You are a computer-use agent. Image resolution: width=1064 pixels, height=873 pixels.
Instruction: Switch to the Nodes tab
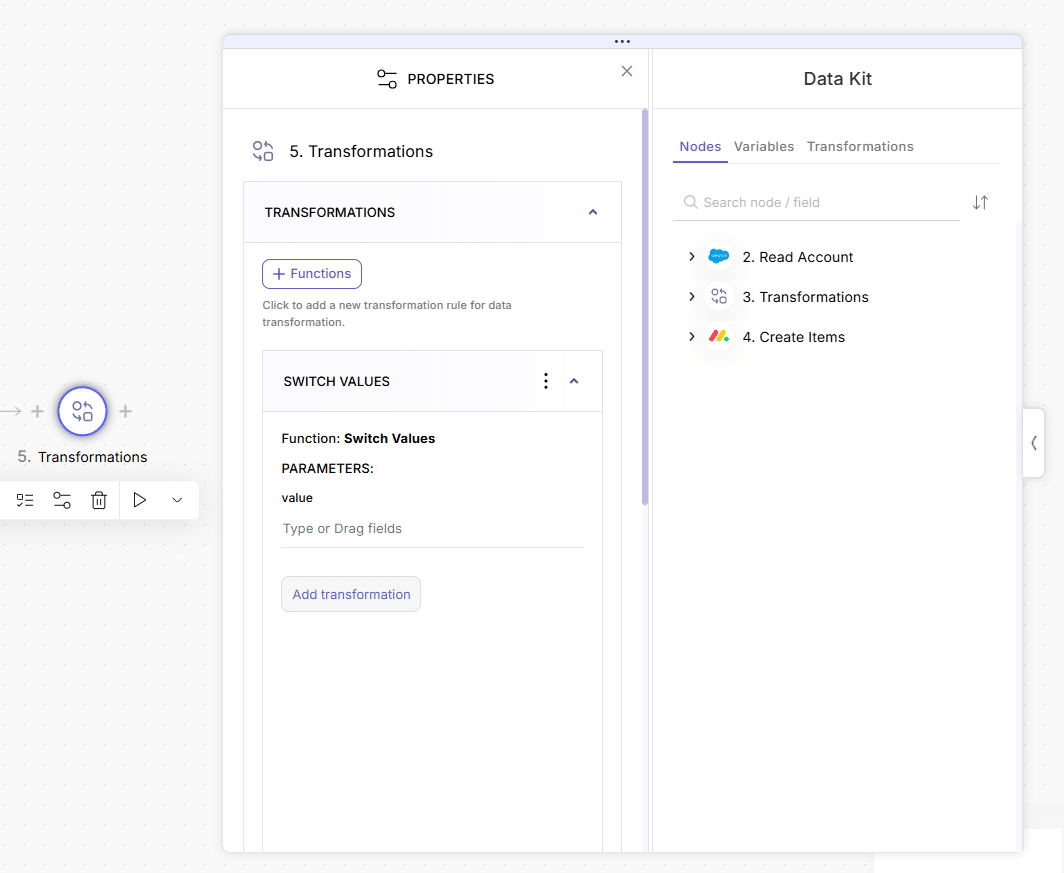point(700,147)
